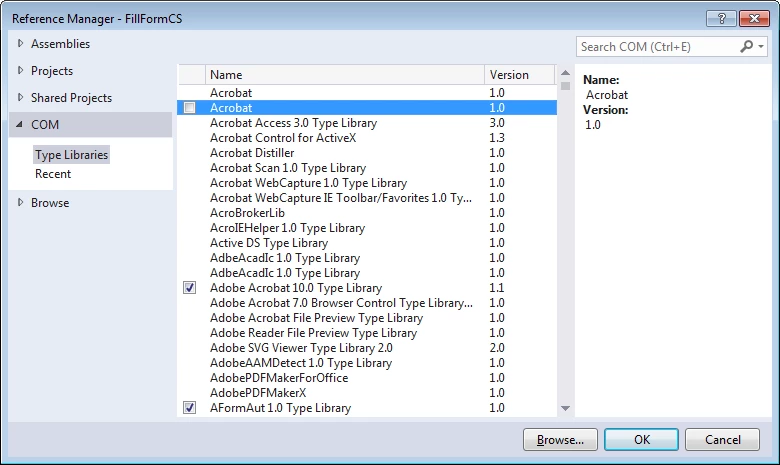Click version 1.3 cell of ActiveX row
Screen dimensions: 780x465
point(497,137)
